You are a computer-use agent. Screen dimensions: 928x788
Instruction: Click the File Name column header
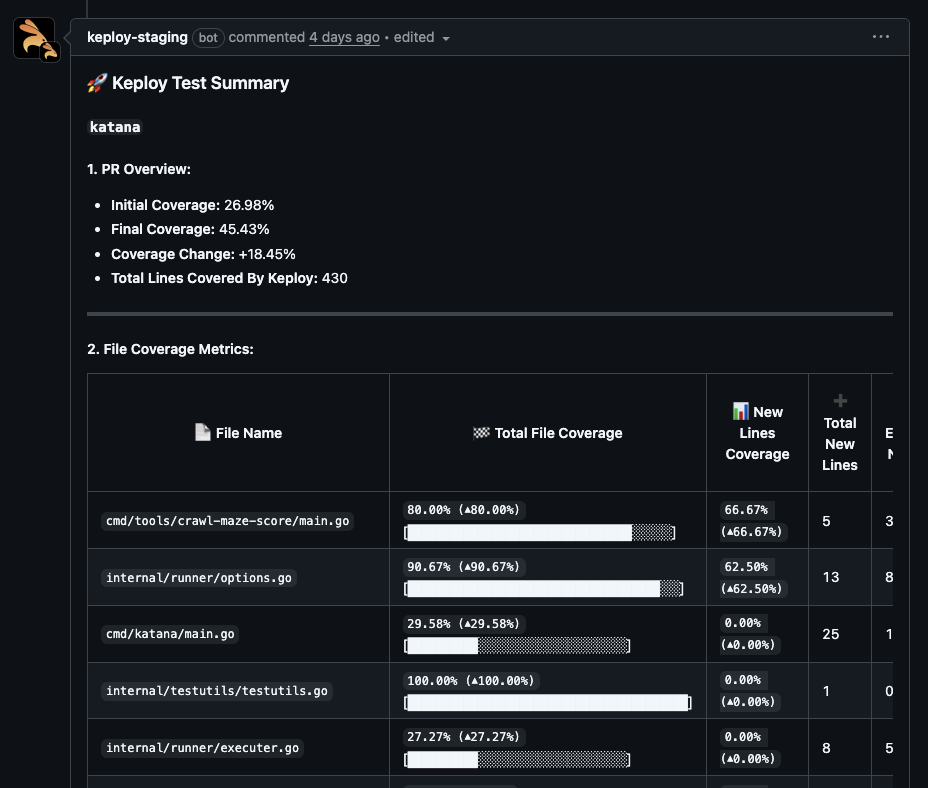(239, 433)
